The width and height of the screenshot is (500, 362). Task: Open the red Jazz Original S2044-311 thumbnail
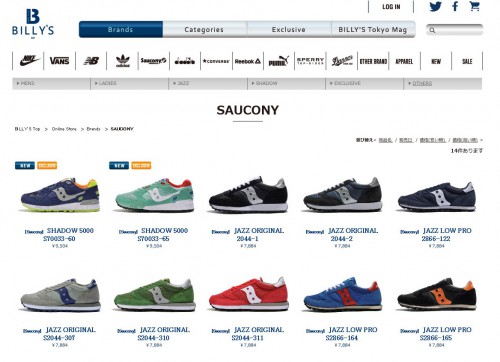tap(249, 294)
